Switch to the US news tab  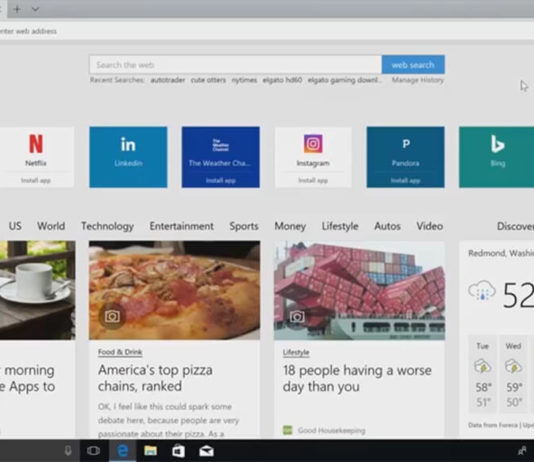pos(15,226)
